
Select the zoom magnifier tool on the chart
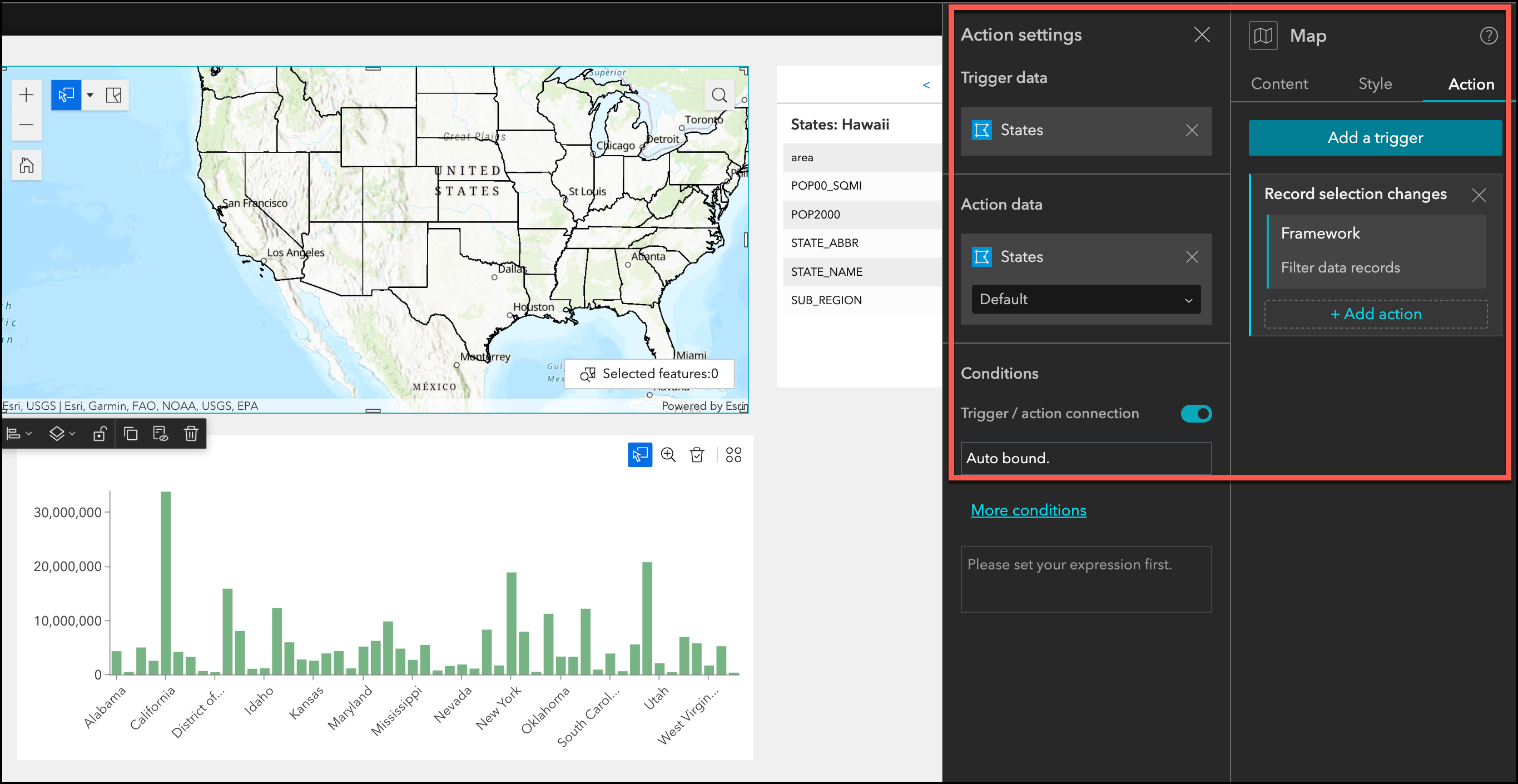pos(668,454)
